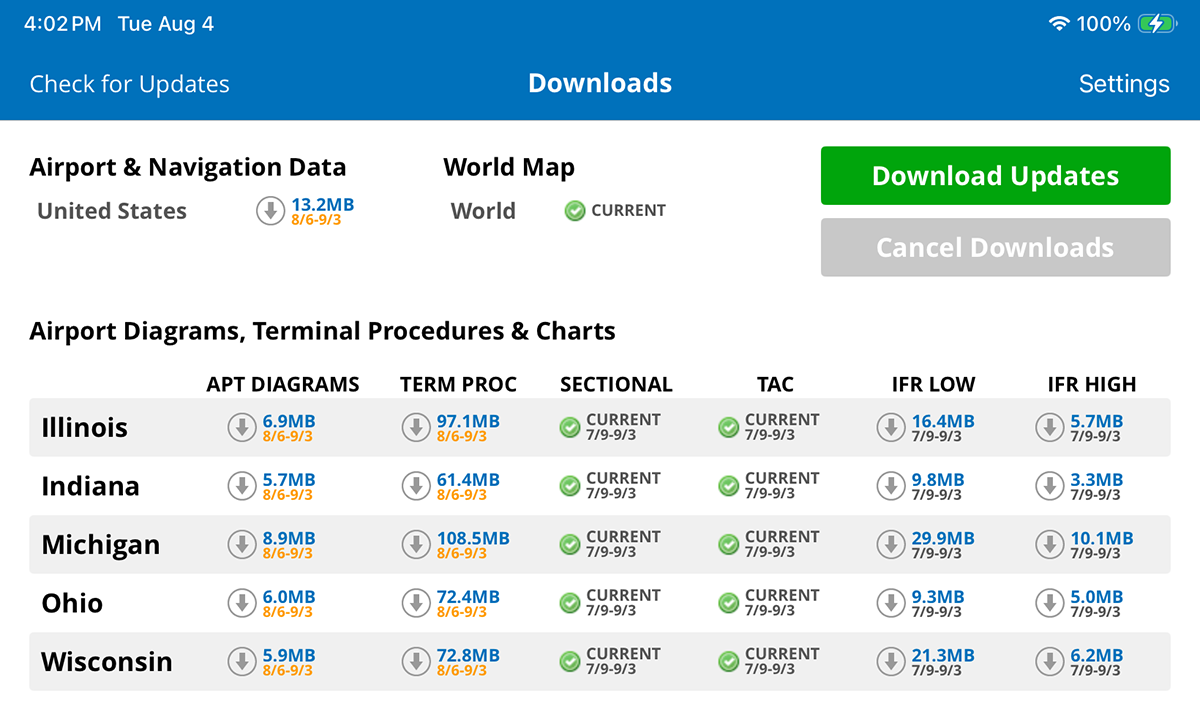1200x715 pixels.
Task: Tap the APT DIAGRAMS column header
Action: pos(283,385)
